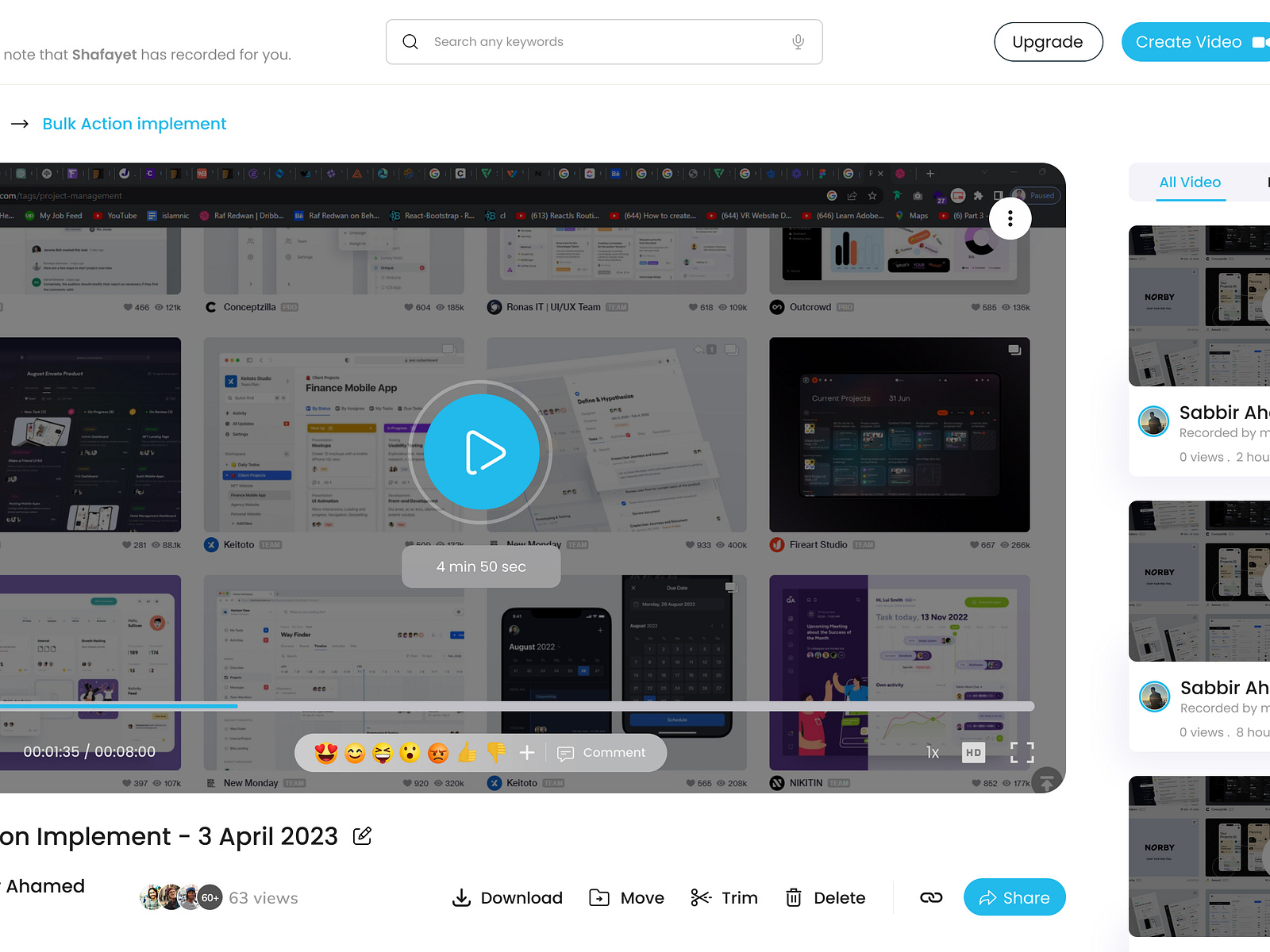Click the edit pencil next to the title
Image resolution: width=1270 pixels, height=952 pixels.
(x=362, y=835)
